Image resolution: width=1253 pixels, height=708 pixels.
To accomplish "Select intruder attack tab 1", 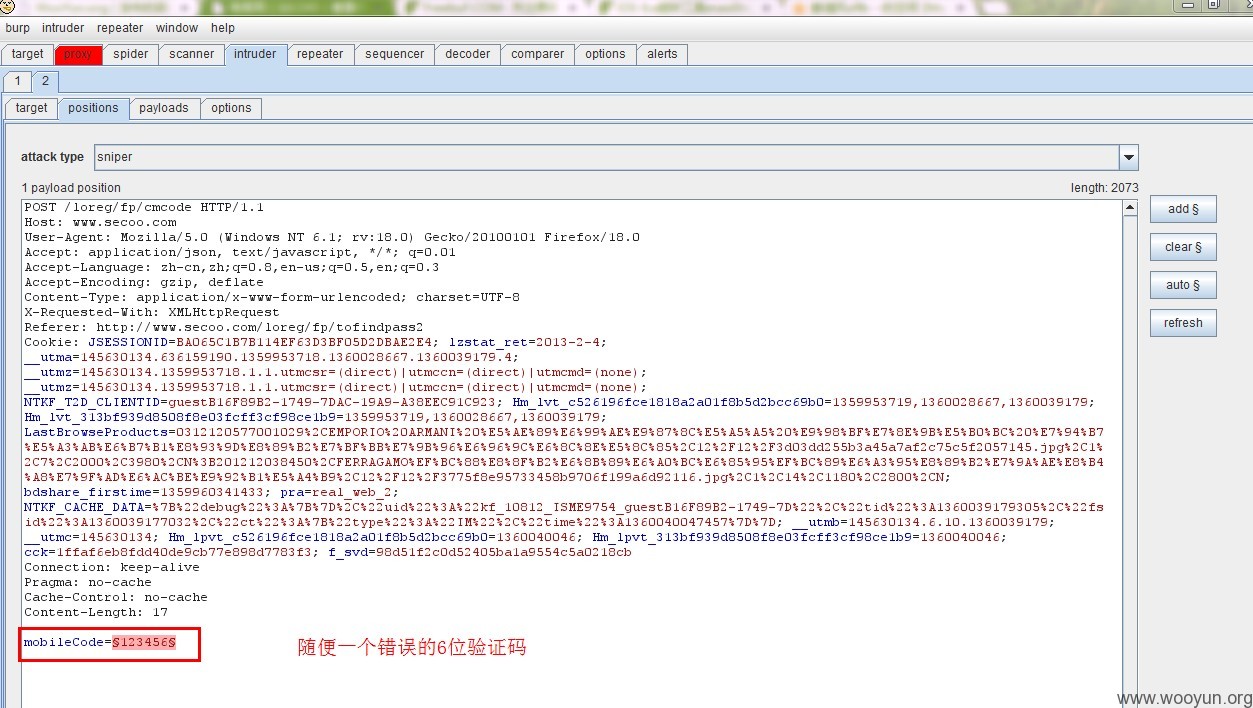I will [17, 81].
